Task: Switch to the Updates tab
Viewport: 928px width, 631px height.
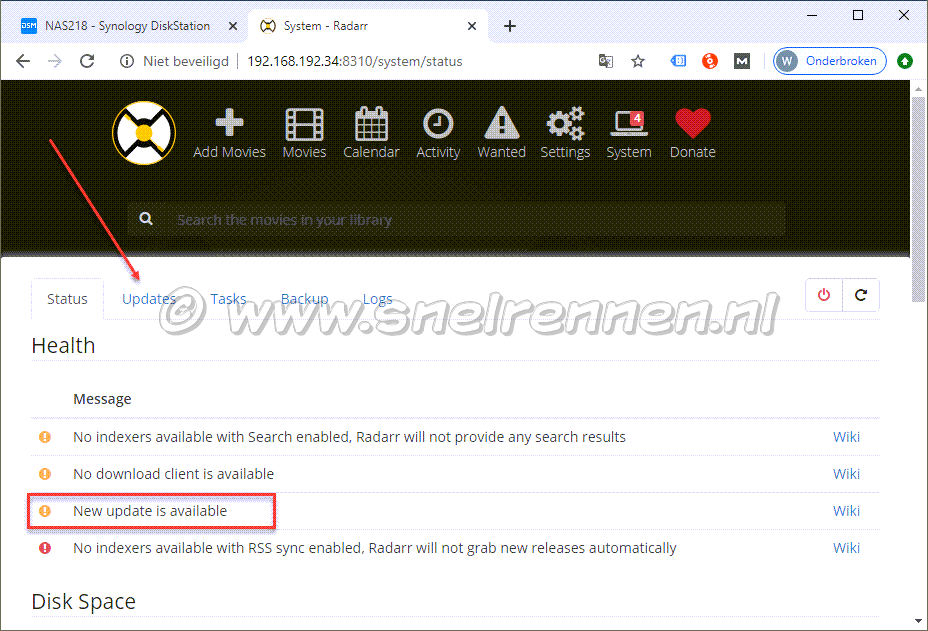Action: 149,299
